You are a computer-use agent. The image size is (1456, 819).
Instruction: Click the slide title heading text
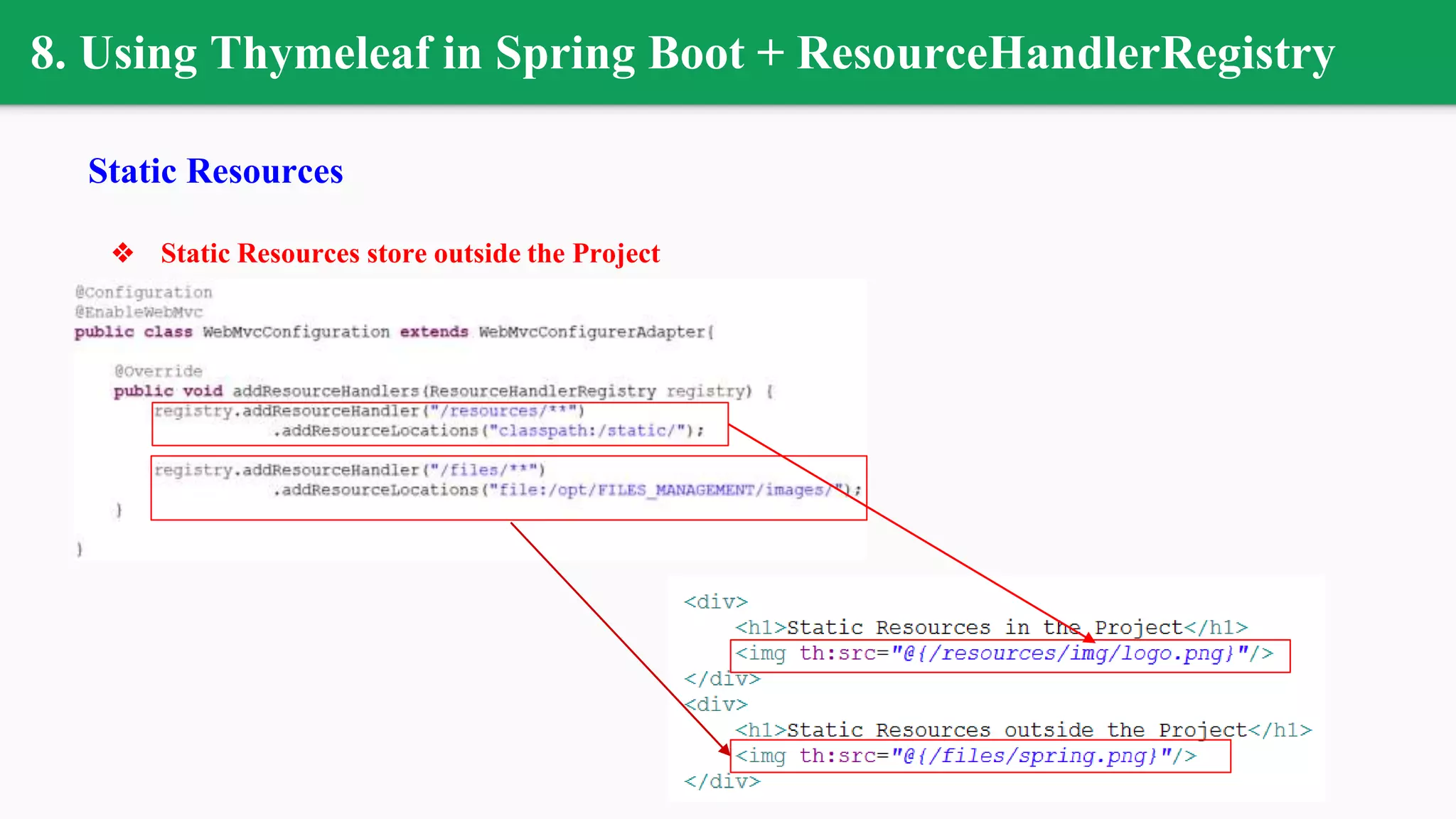682,53
